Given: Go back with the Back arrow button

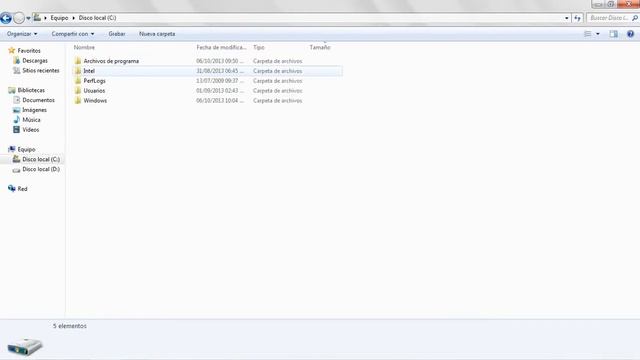Looking at the screenshot, I should tap(6, 18).
